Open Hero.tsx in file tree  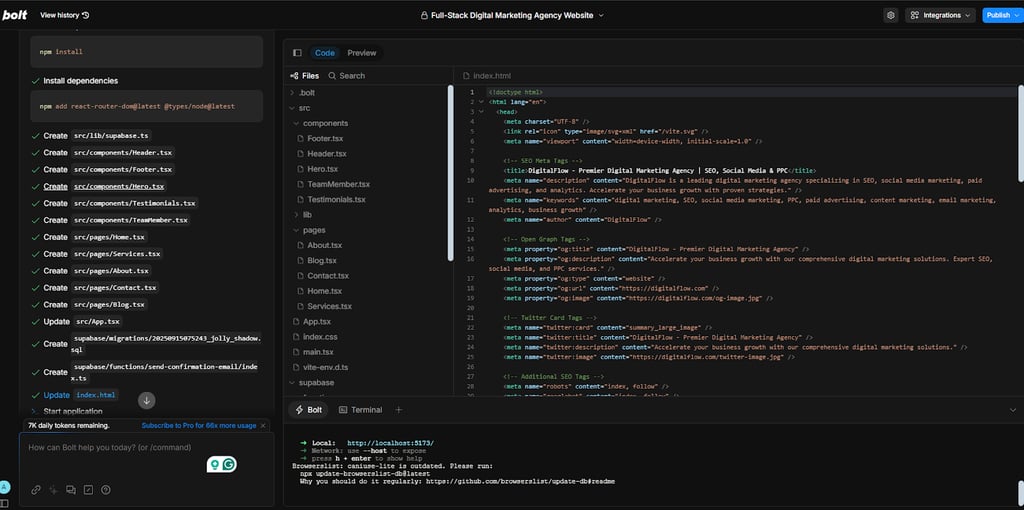pyautogui.click(x=323, y=169)
